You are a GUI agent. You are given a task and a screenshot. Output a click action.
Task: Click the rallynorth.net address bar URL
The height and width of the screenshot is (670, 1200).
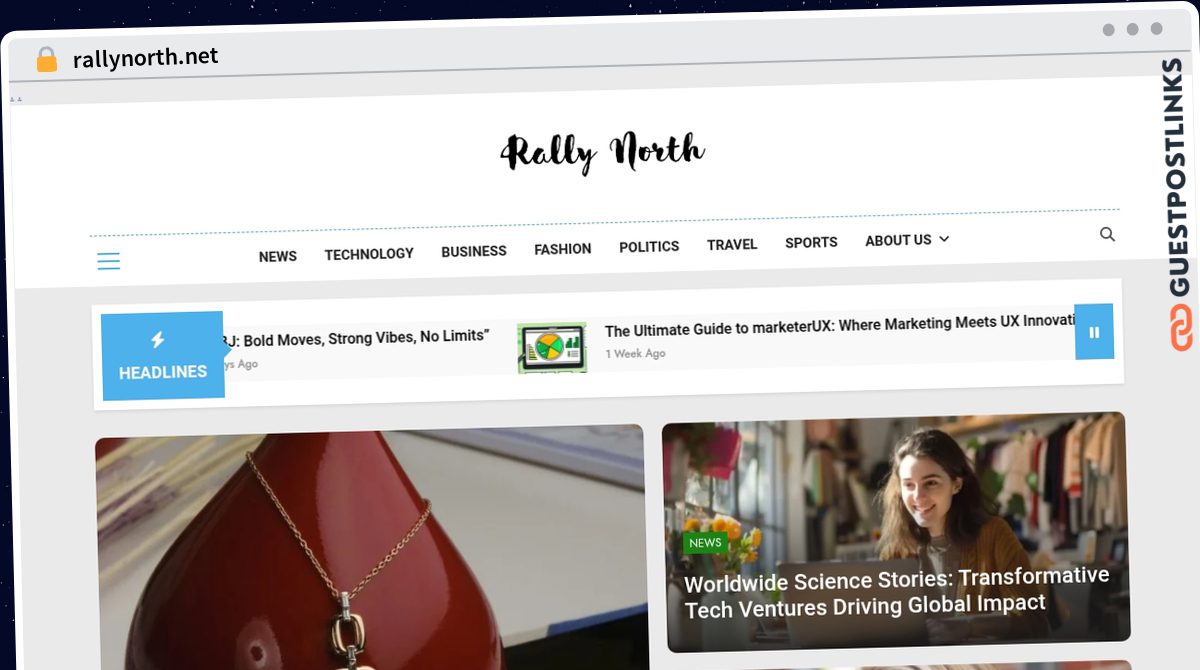click(x=145, y=58)
